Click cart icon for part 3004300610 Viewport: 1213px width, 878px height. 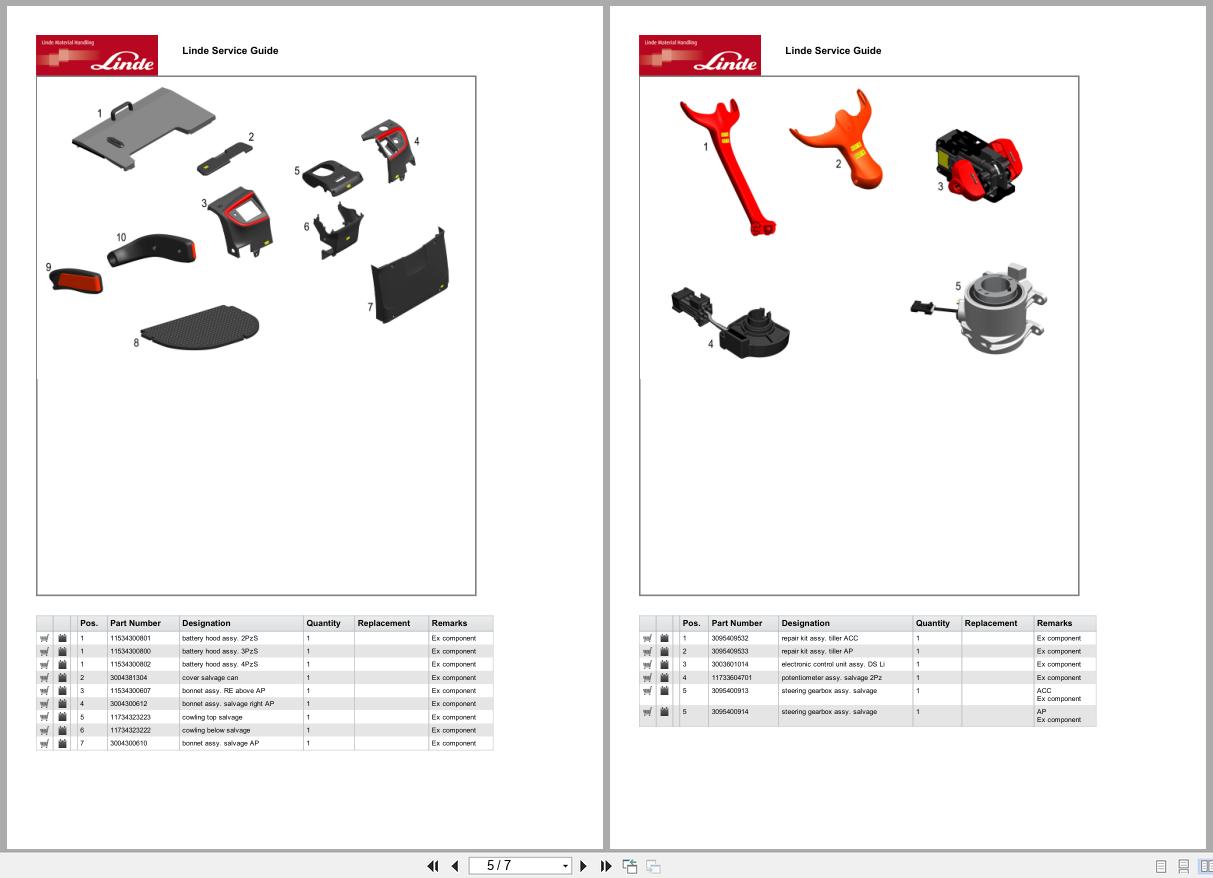coord(45,743)
